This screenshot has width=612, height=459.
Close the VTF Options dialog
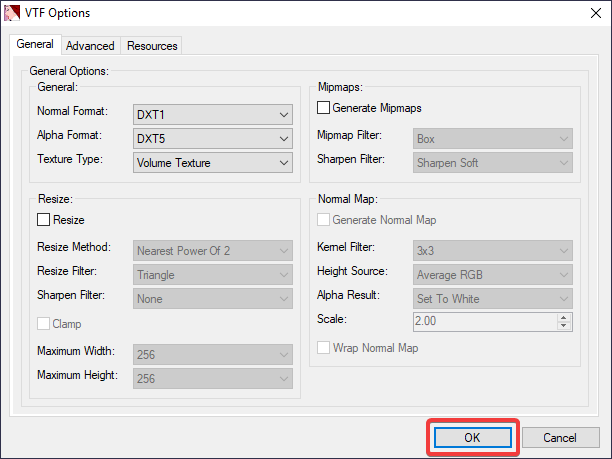pos(596,13)
